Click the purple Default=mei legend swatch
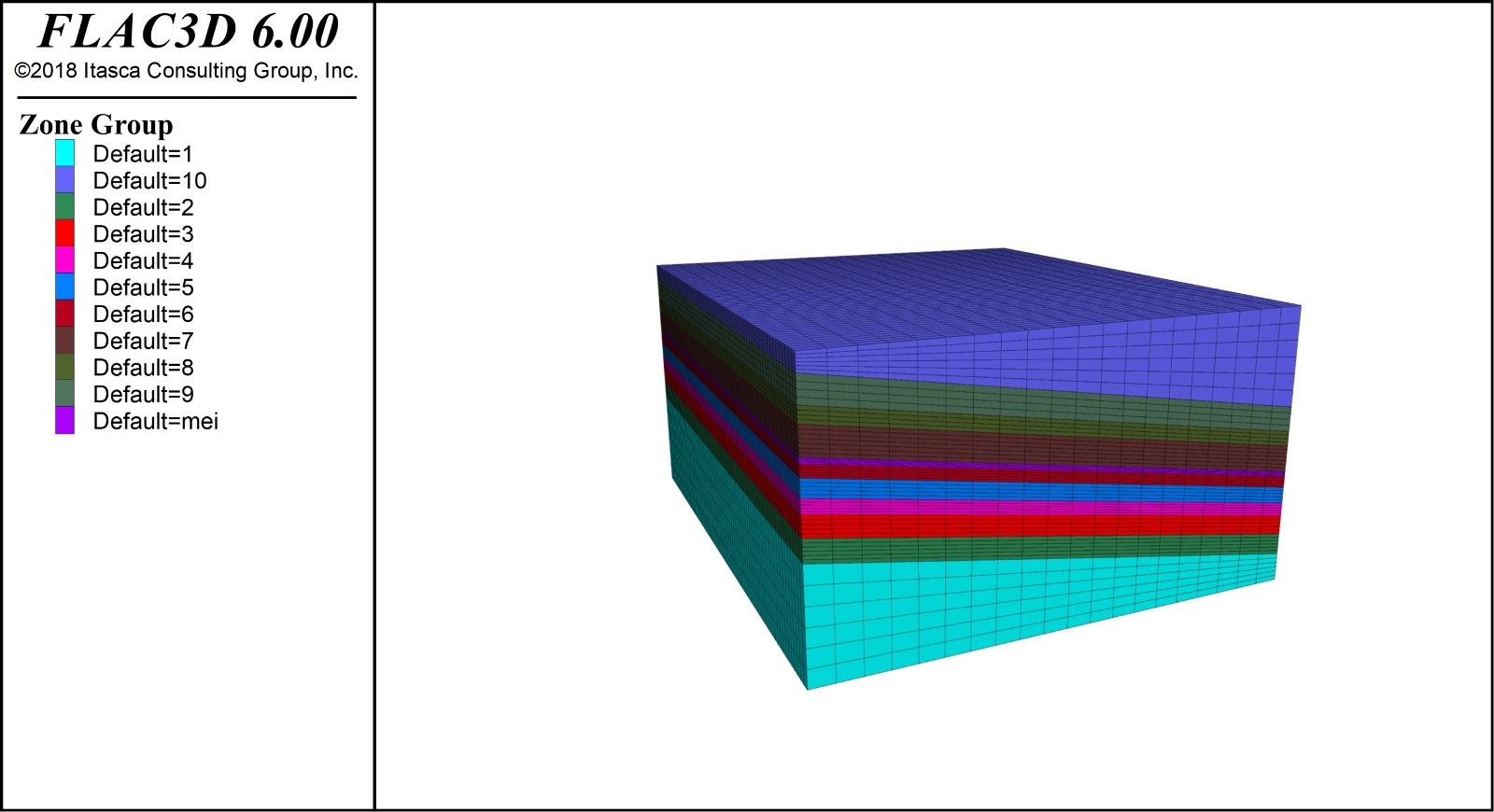 (64, 421)
